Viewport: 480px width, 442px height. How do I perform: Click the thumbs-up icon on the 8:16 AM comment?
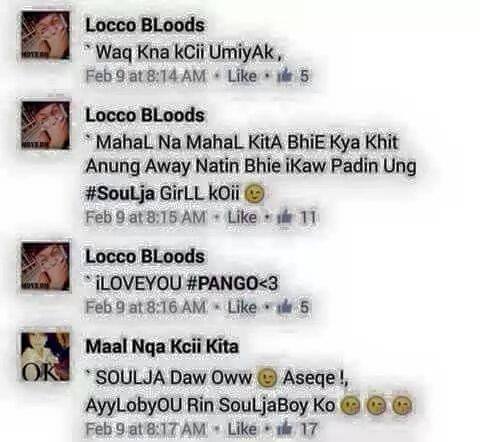click(284, 307)
